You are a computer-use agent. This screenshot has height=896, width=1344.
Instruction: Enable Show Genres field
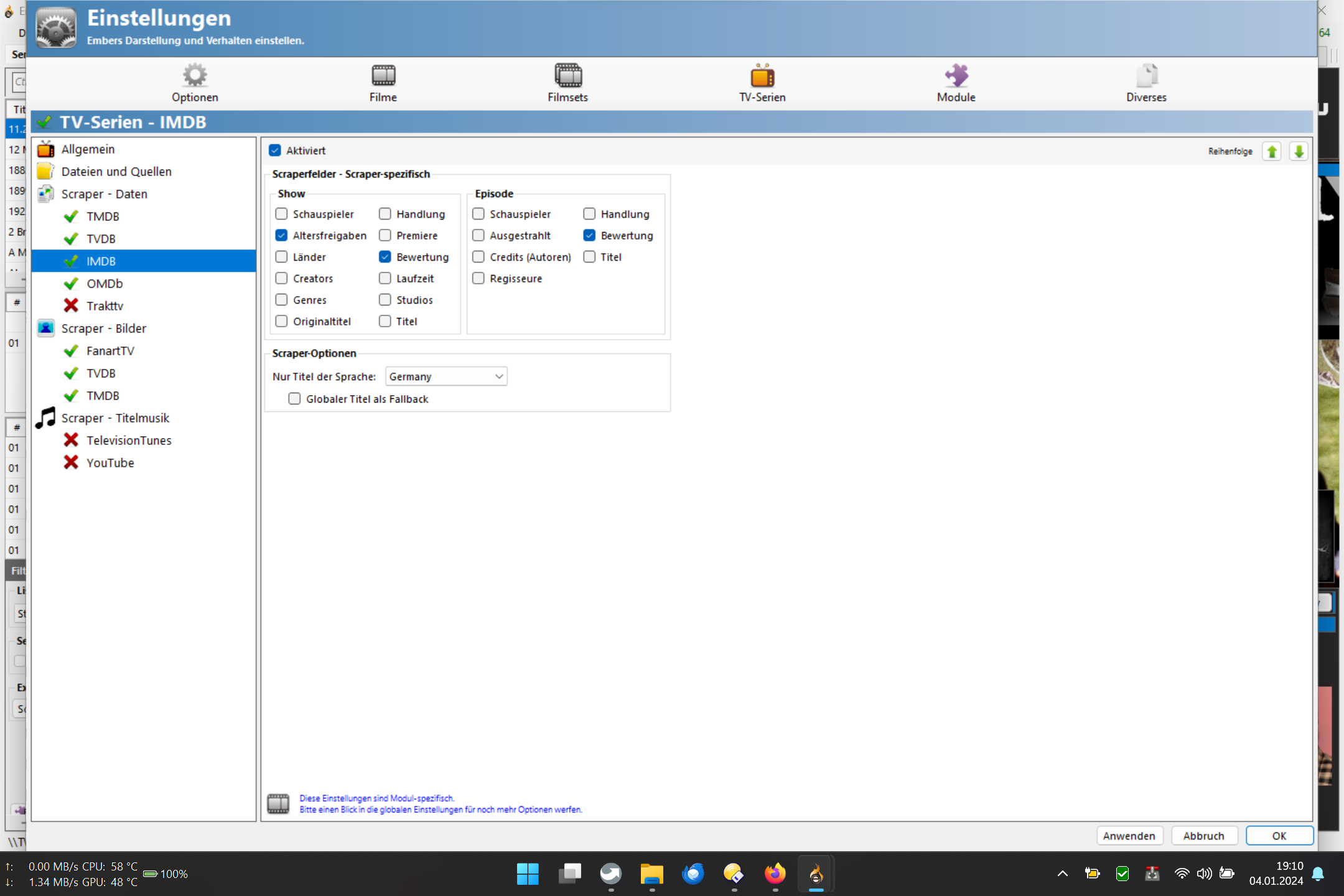tap(281, 300)
